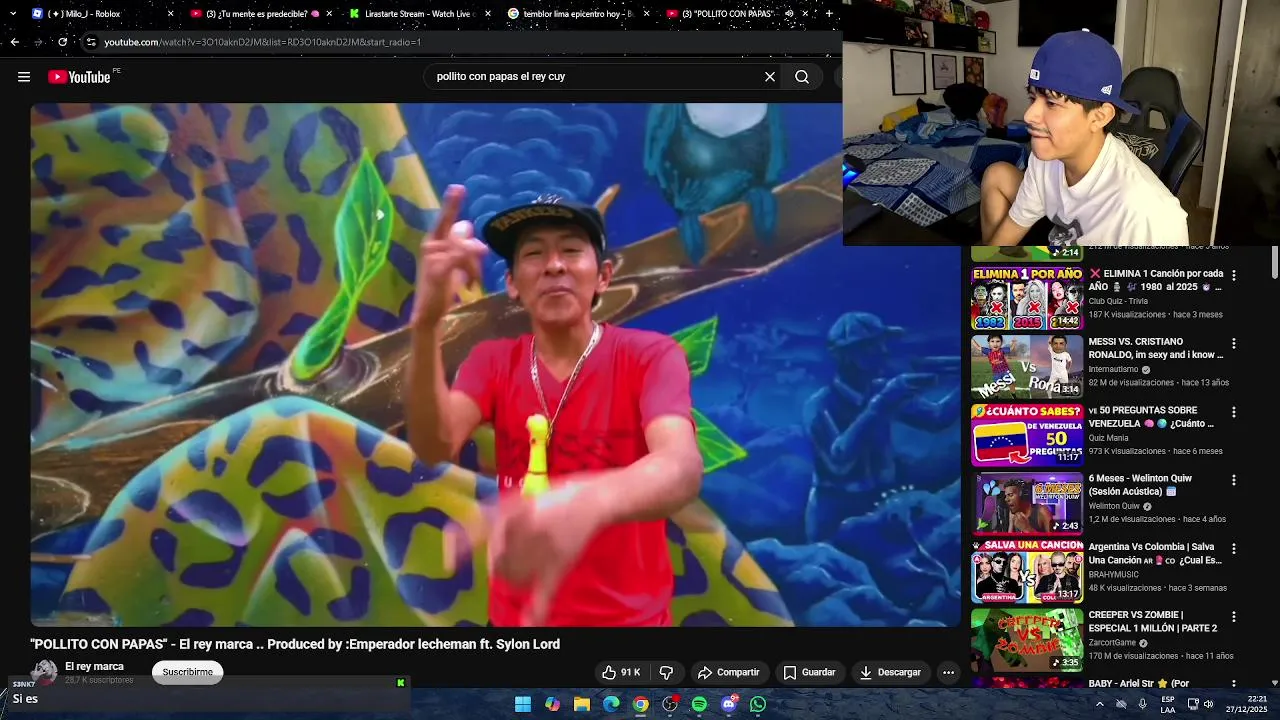Click the youtube.com URL in address bar
The height and width of the screenshot is (720, 1280).
262,42
